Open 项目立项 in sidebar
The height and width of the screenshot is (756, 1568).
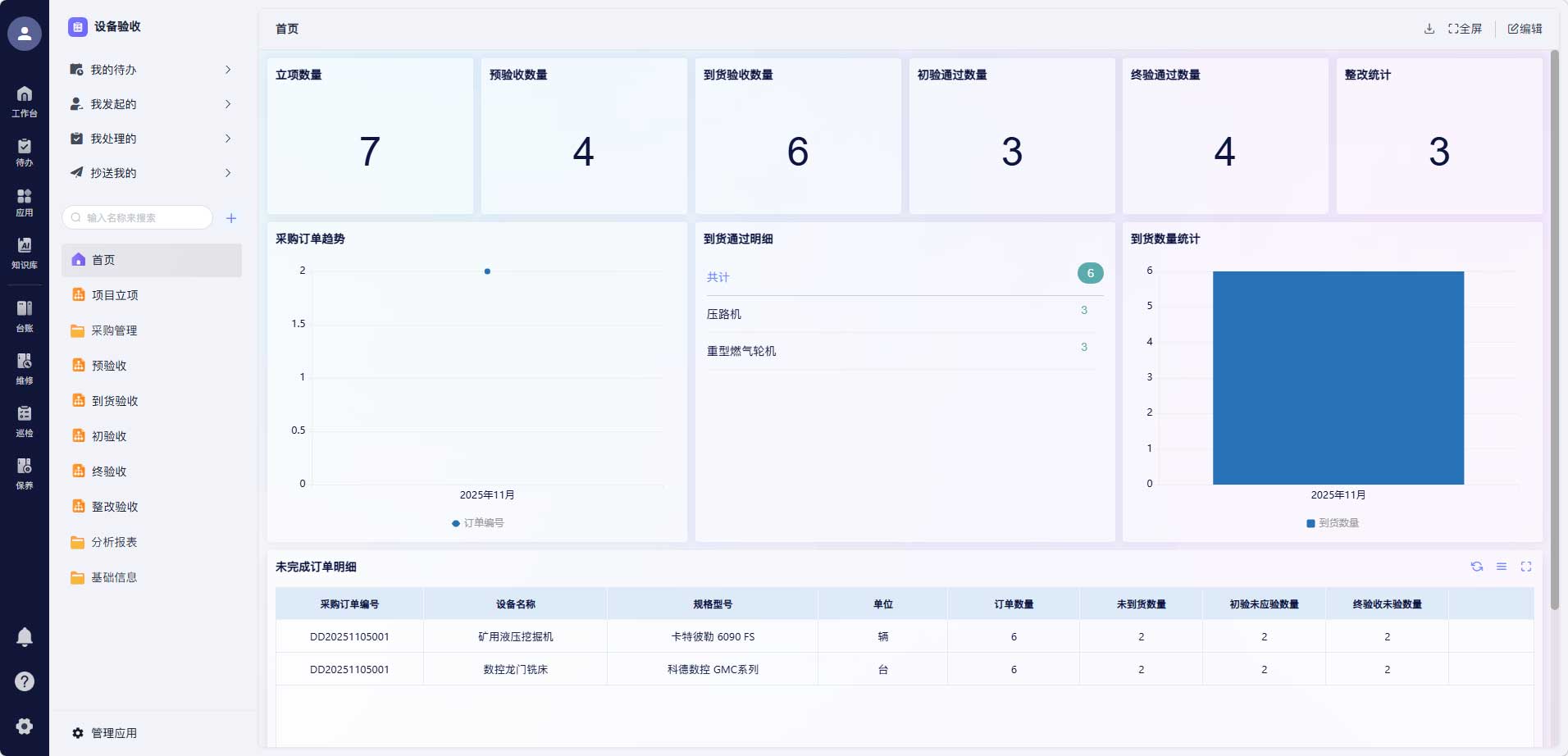point(115,295)
